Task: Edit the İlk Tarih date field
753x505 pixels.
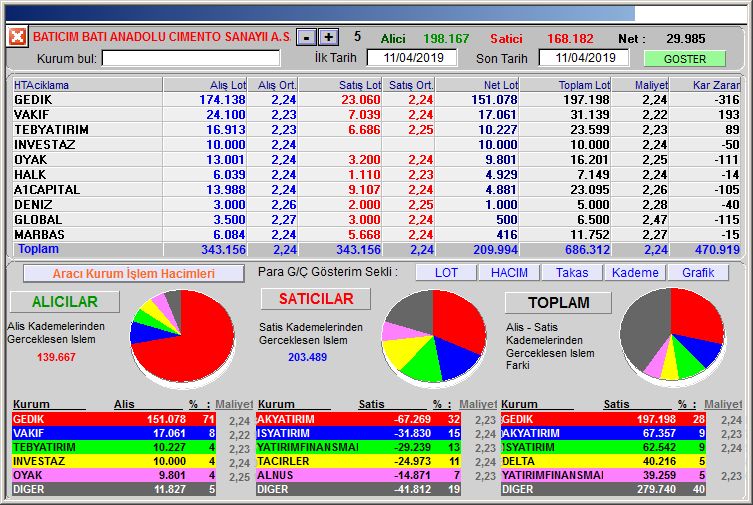Action: [412, 58]
